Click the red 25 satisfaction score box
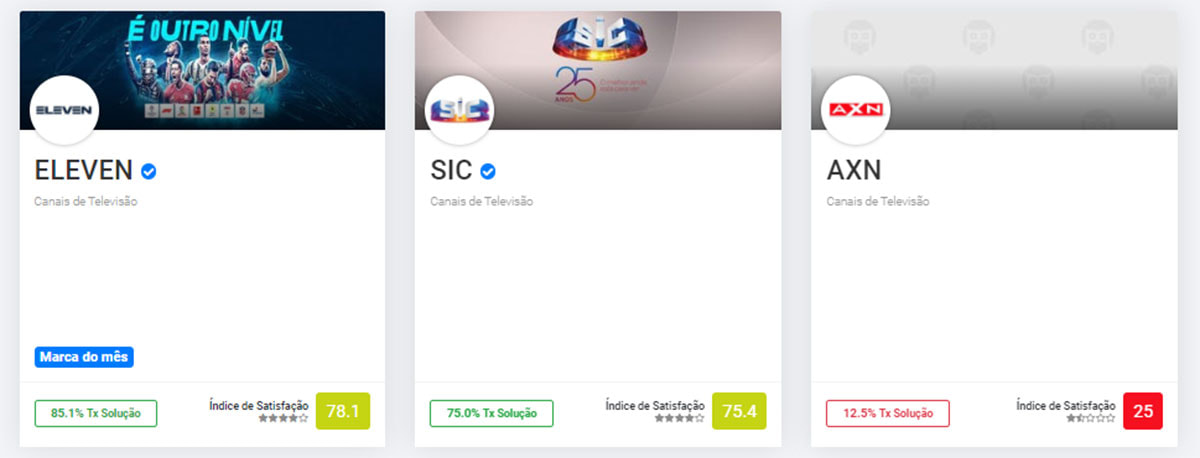 pos(1143,411)
